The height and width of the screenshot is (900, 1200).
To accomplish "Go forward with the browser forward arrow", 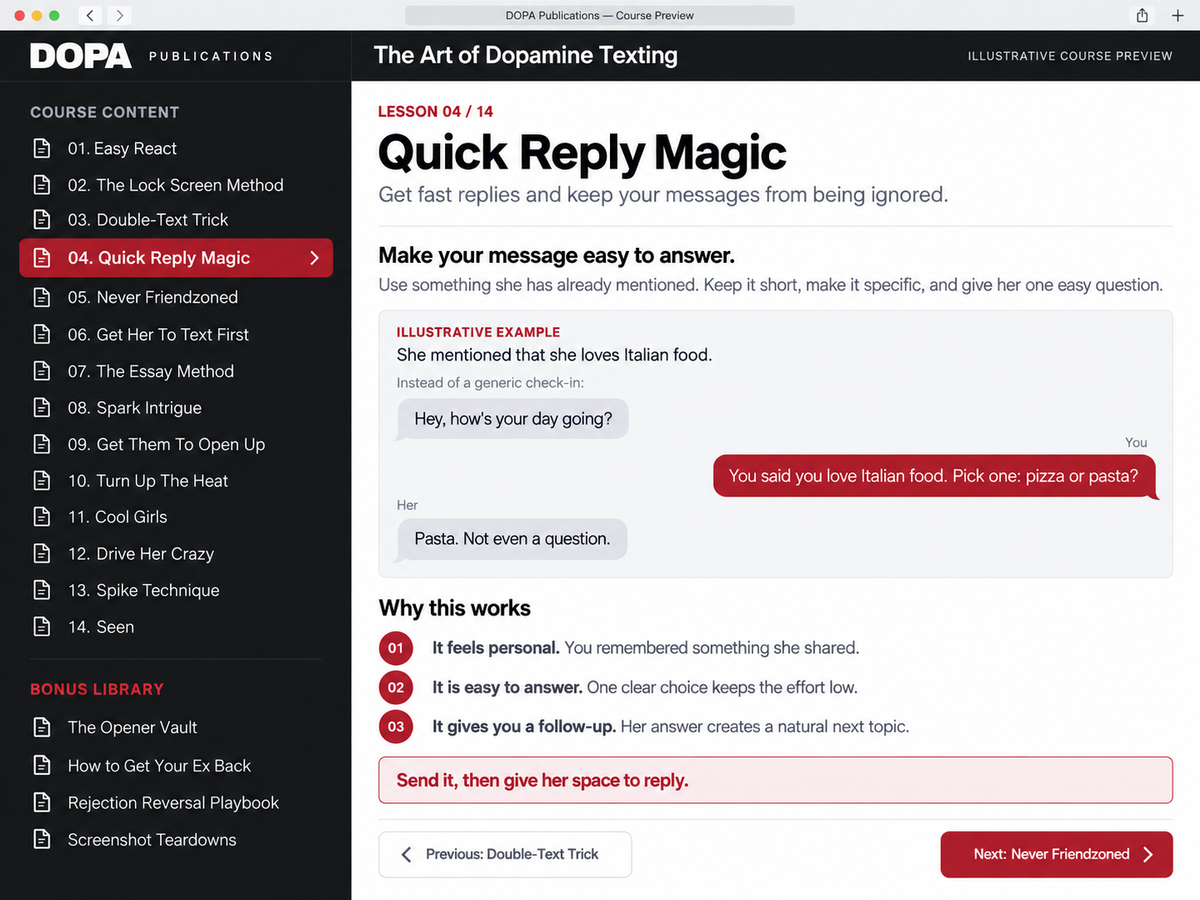I will pyautogui.click(x=120, y=15).
